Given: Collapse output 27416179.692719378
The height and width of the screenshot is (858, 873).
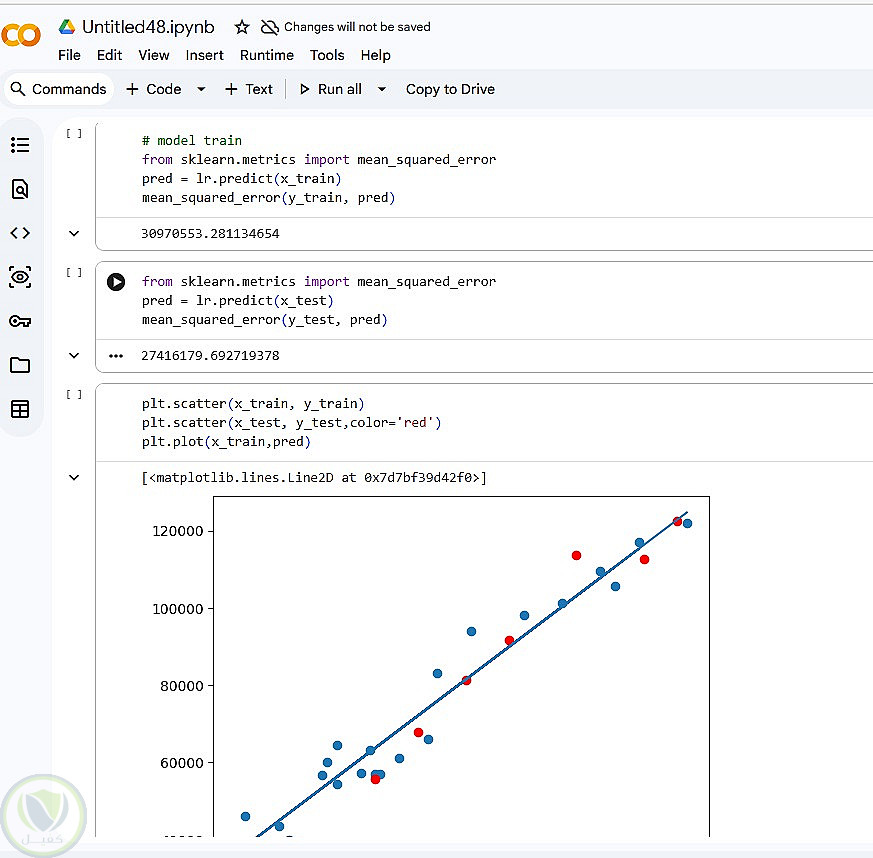Looking at the screenshot, I should tap(73, 355).
